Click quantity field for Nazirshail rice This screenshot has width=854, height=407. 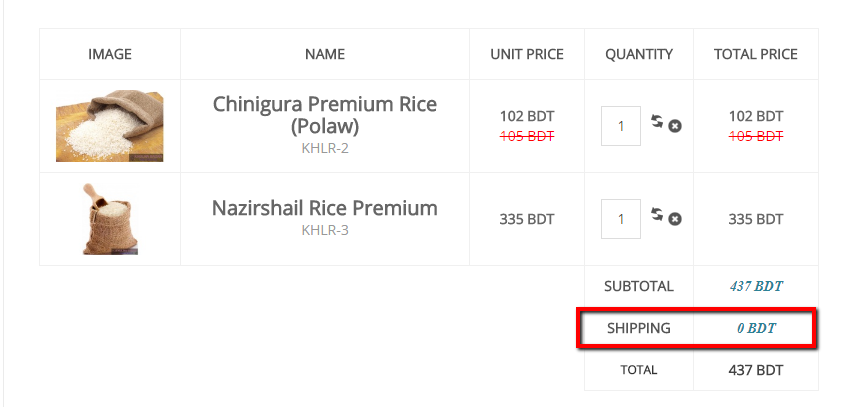click(621, 218)
